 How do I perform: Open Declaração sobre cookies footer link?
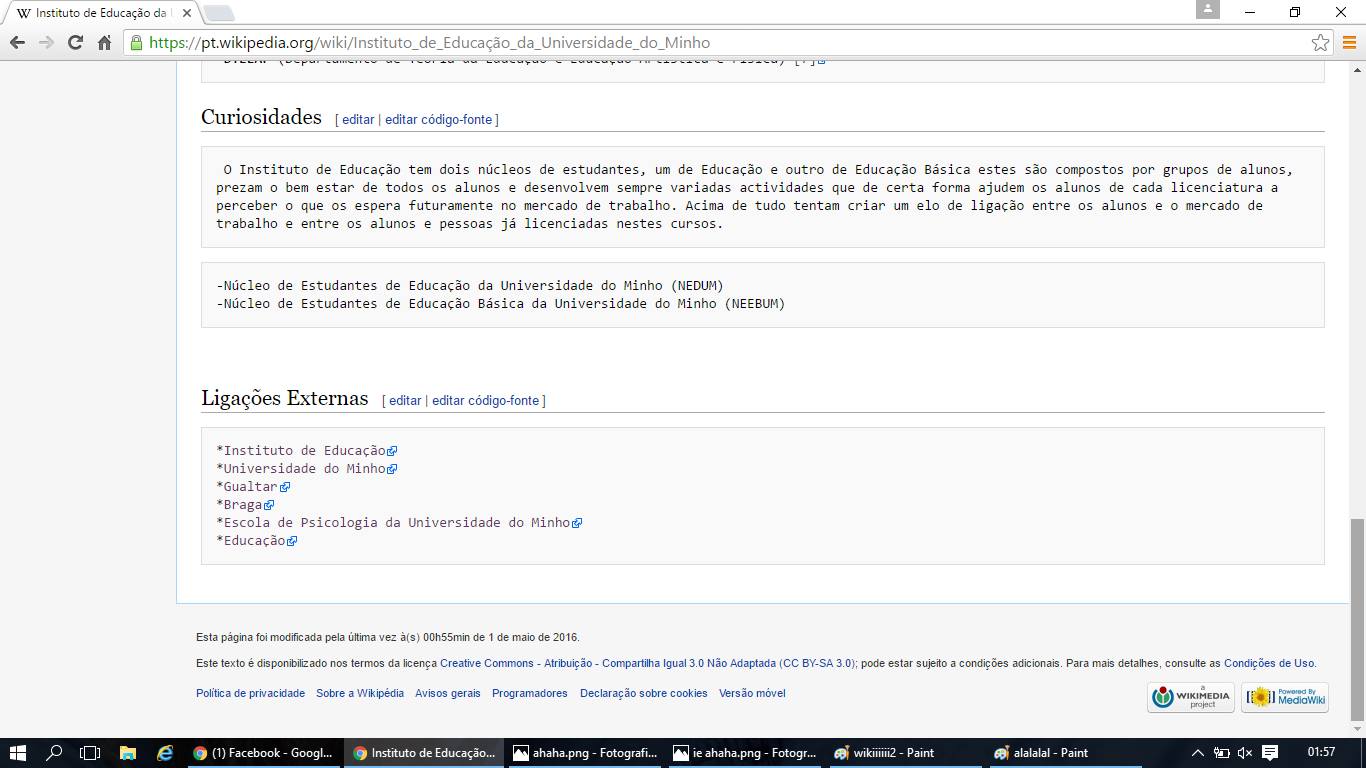[644, 693]
